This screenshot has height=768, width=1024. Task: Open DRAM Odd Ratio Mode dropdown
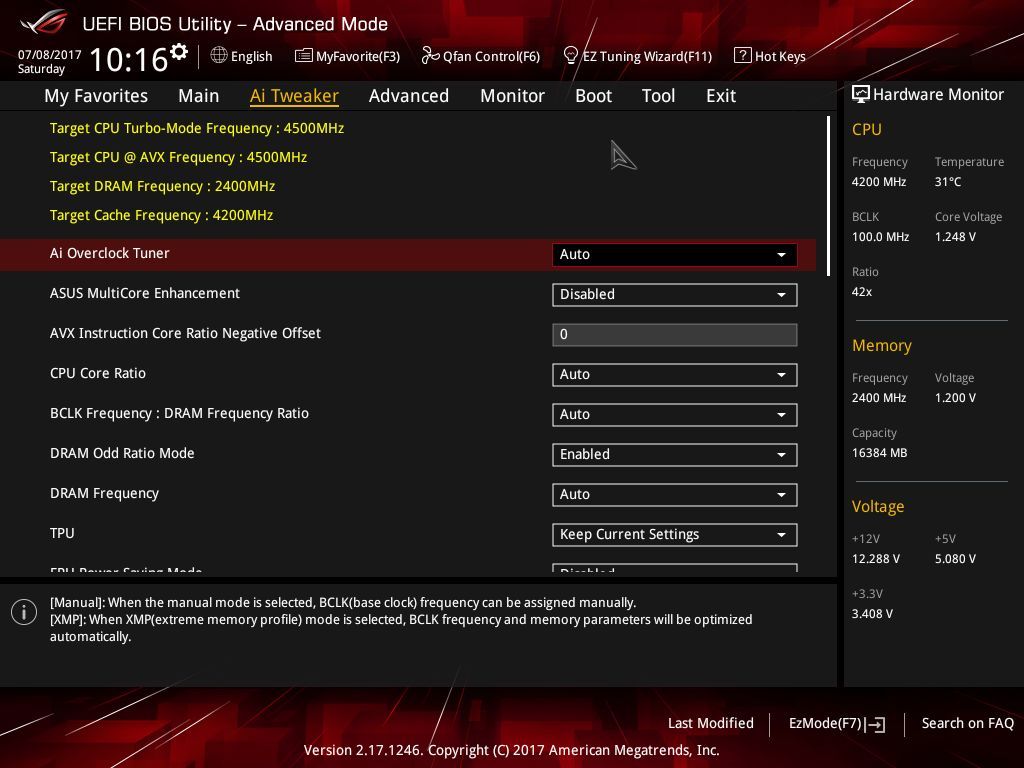pyautogui.click(x=675, y=455)
